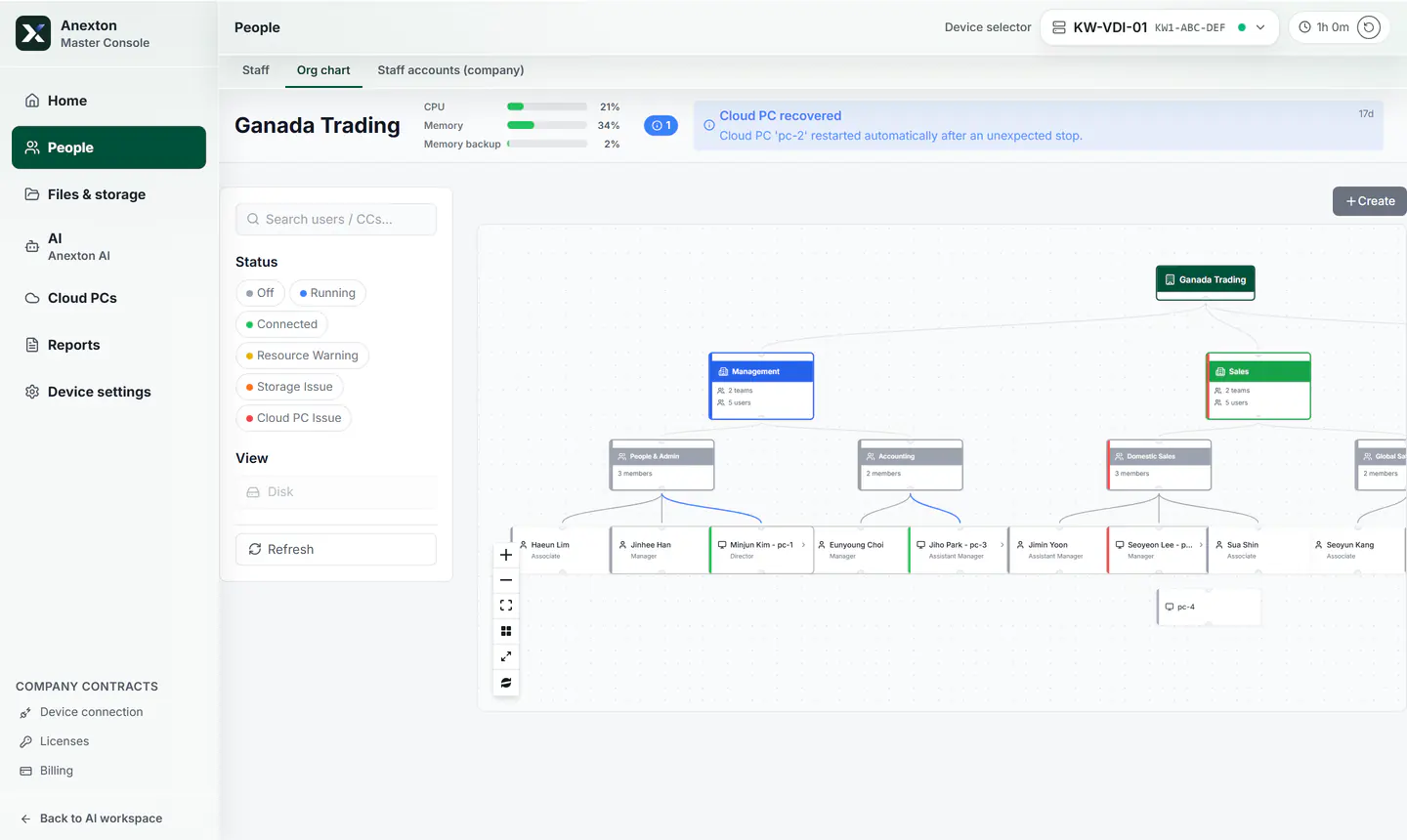Click the CPU usage progress bar
Viewport: 1407px width, 840px height.
coord(547,106)
